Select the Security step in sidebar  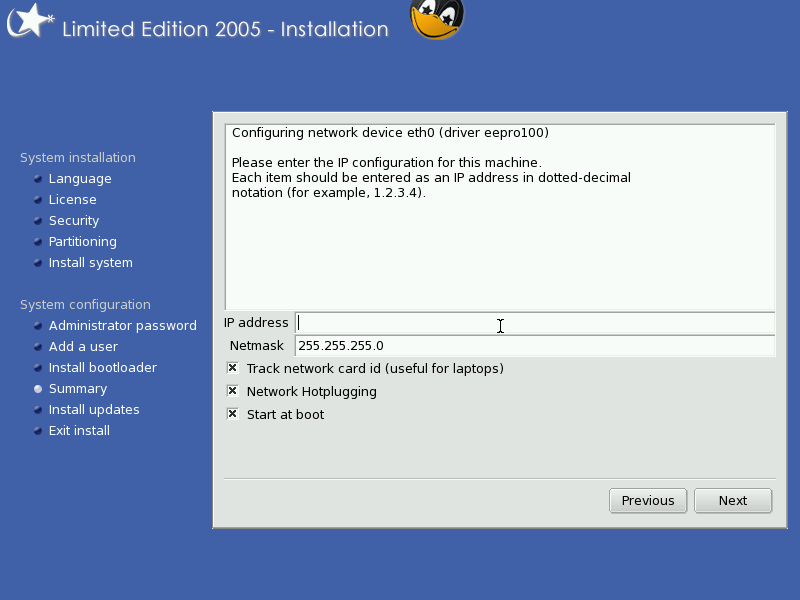pos(74,221)
